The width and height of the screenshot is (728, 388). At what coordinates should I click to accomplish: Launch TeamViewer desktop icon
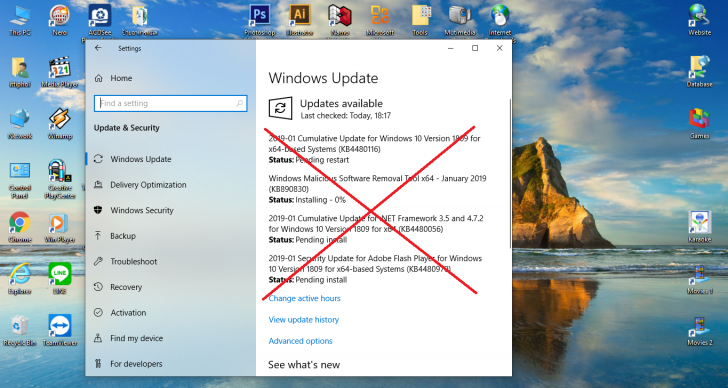(x=59, y=330)
